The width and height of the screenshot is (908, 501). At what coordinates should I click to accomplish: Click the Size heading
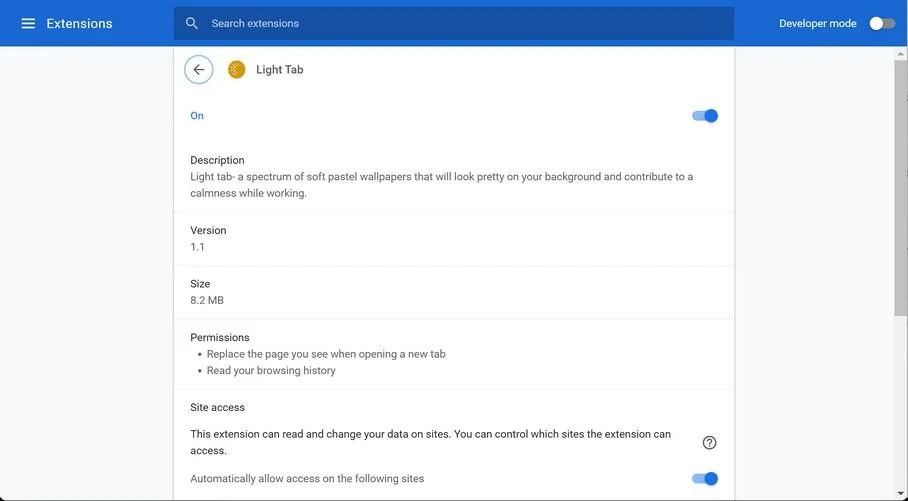pos(200,284)
